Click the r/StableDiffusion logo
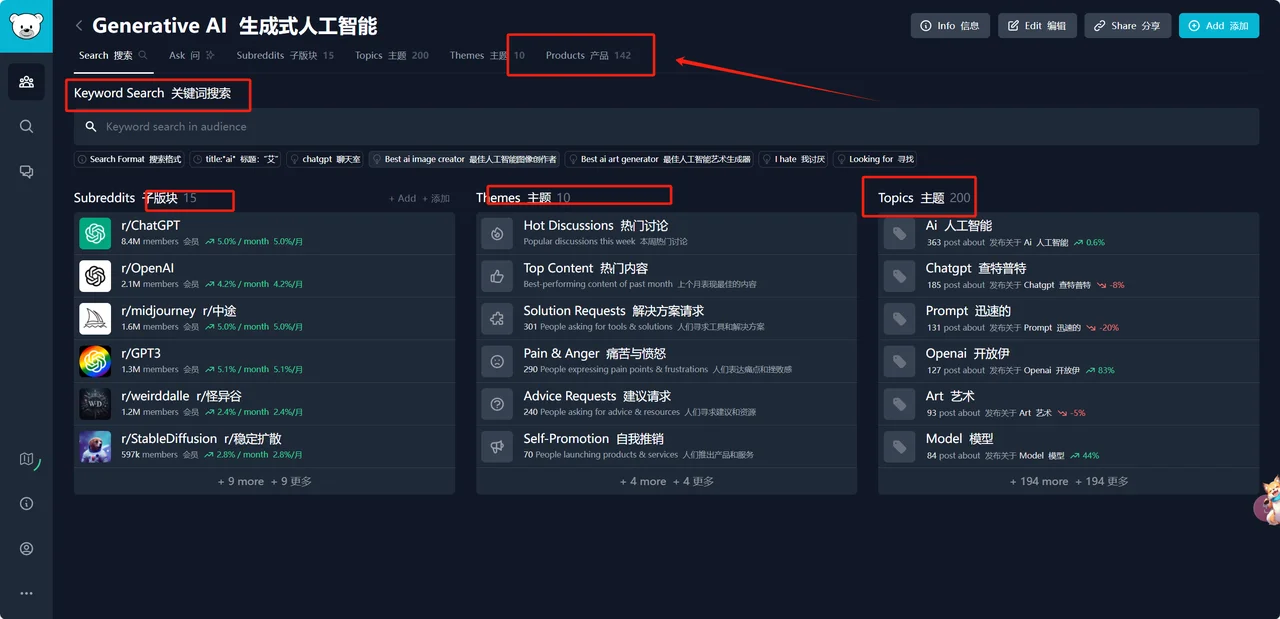Viewport: 1280px width, 619px height. click(x=95, y=446)
